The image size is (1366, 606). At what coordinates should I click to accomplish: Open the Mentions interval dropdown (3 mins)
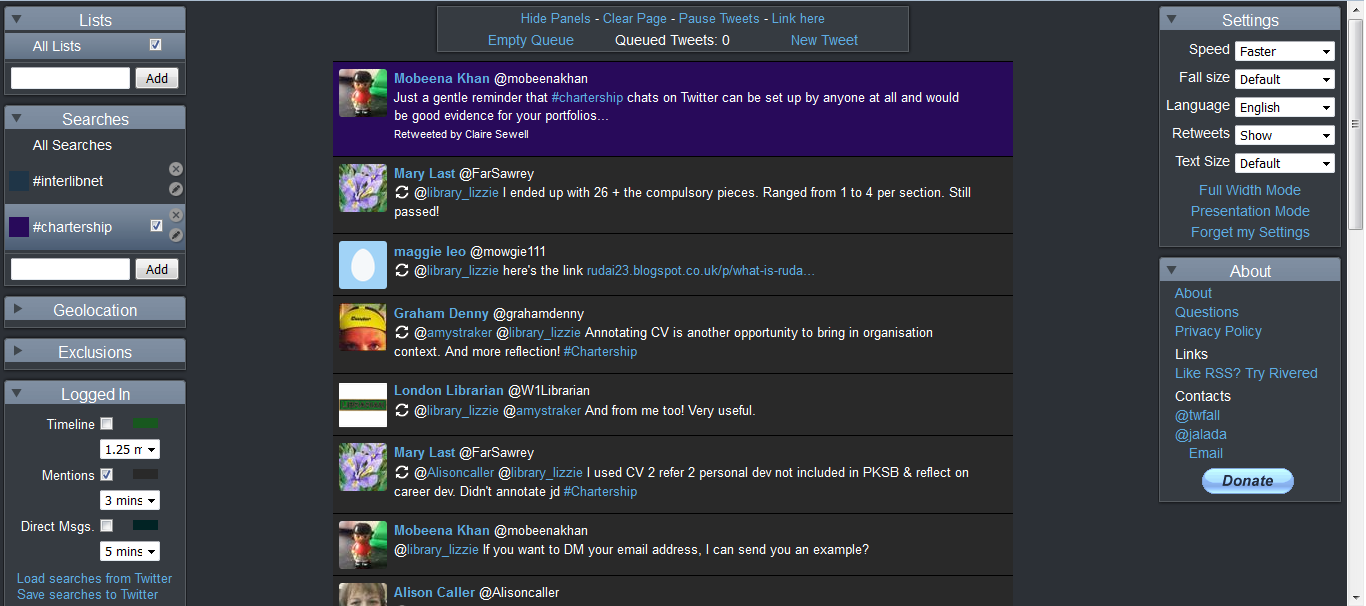[x=130, y=501]
